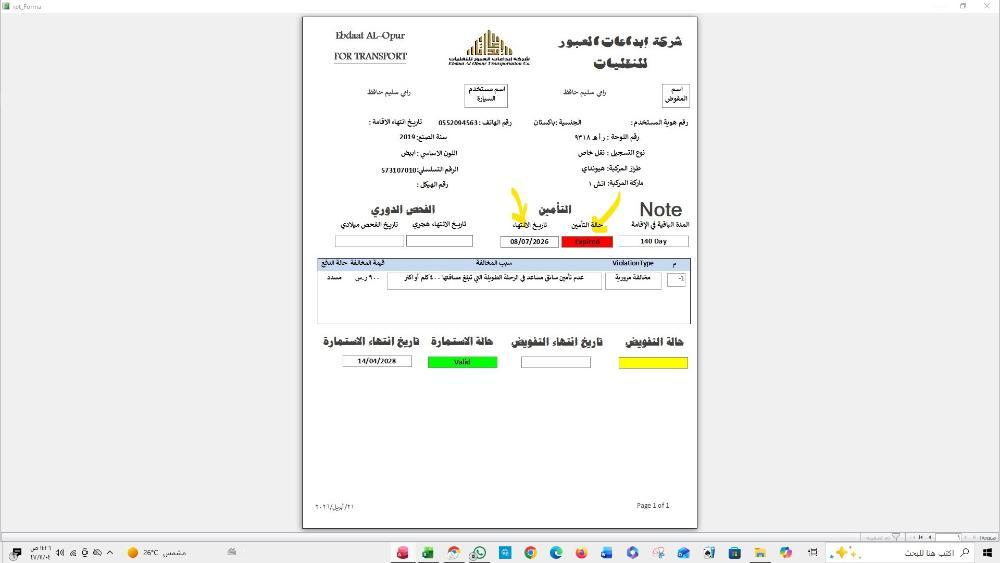Select the insurance expiry date 08/07/2026
The width and height of the screenshot is (1000, 563).
coord(529,242)
